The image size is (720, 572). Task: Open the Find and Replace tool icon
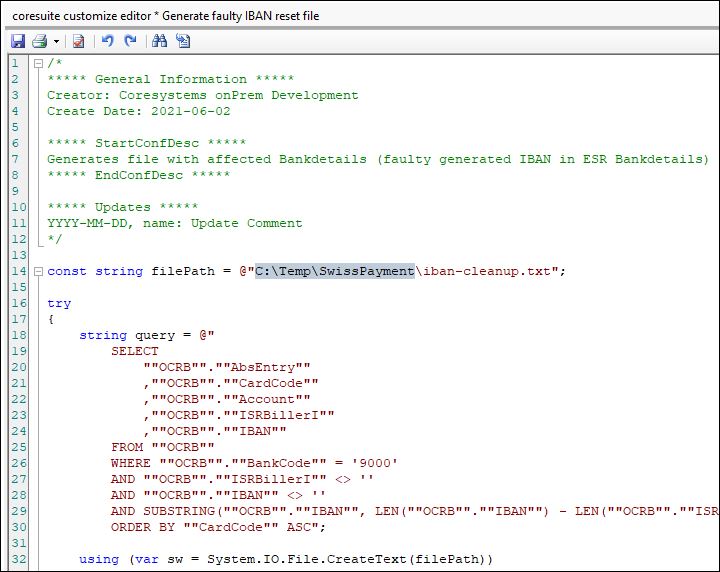[x=182, y=41]
